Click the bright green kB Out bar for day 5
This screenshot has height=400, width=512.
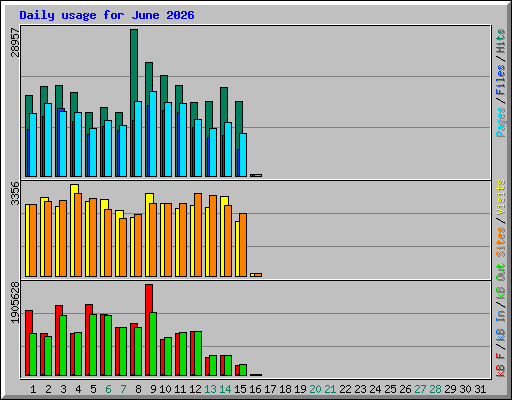(x=93, y=345)
